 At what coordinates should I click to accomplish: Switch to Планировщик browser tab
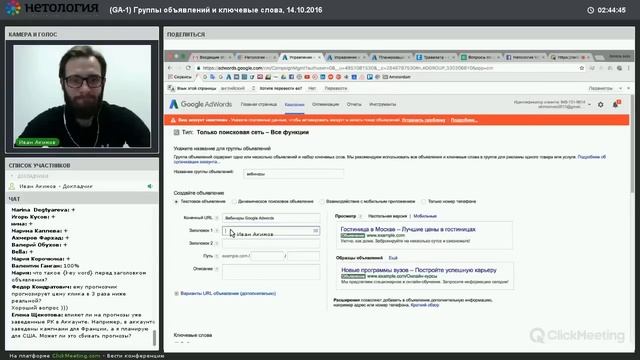[x=390, y=57]
